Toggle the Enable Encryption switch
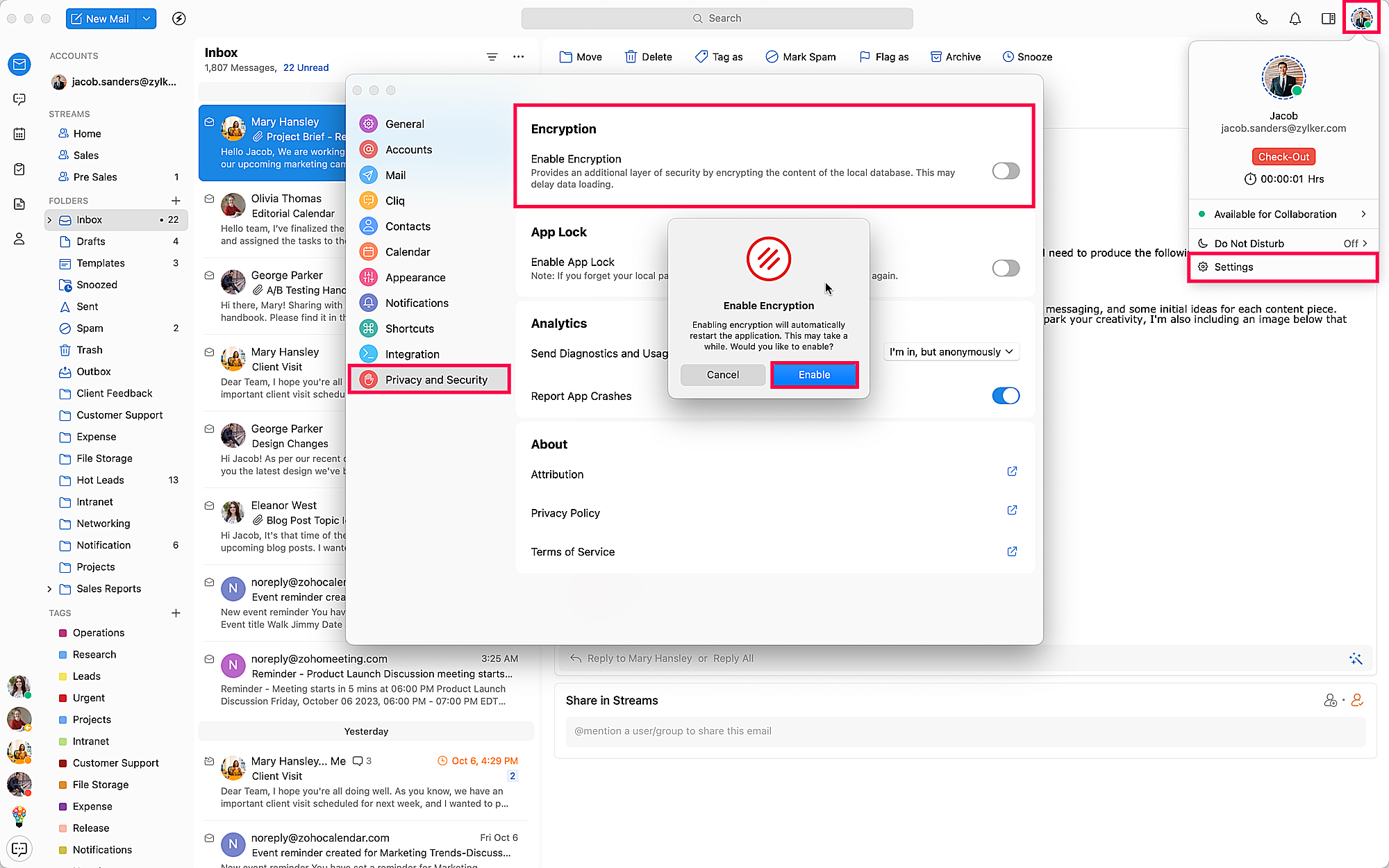Screen dimensions: 1389x868 pyautogui.click(x=1006, y=171)
